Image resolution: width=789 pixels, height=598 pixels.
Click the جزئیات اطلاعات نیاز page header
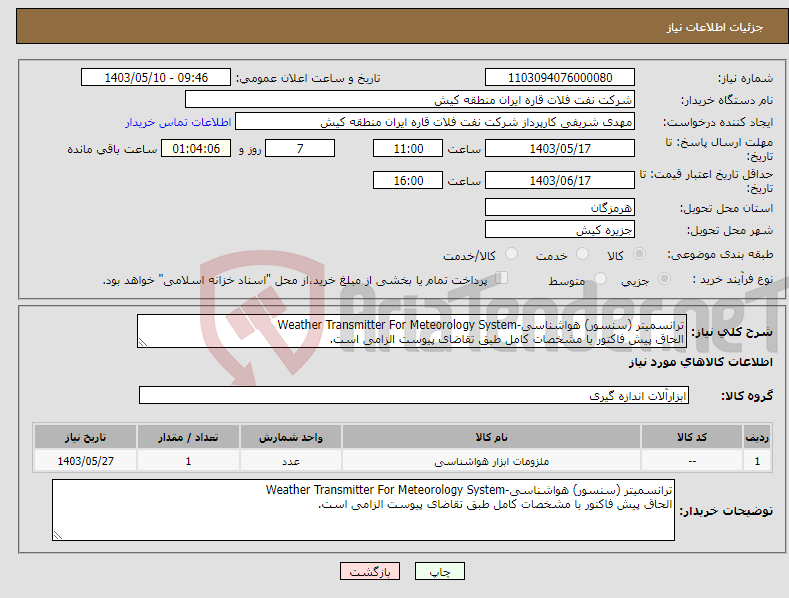715,27
